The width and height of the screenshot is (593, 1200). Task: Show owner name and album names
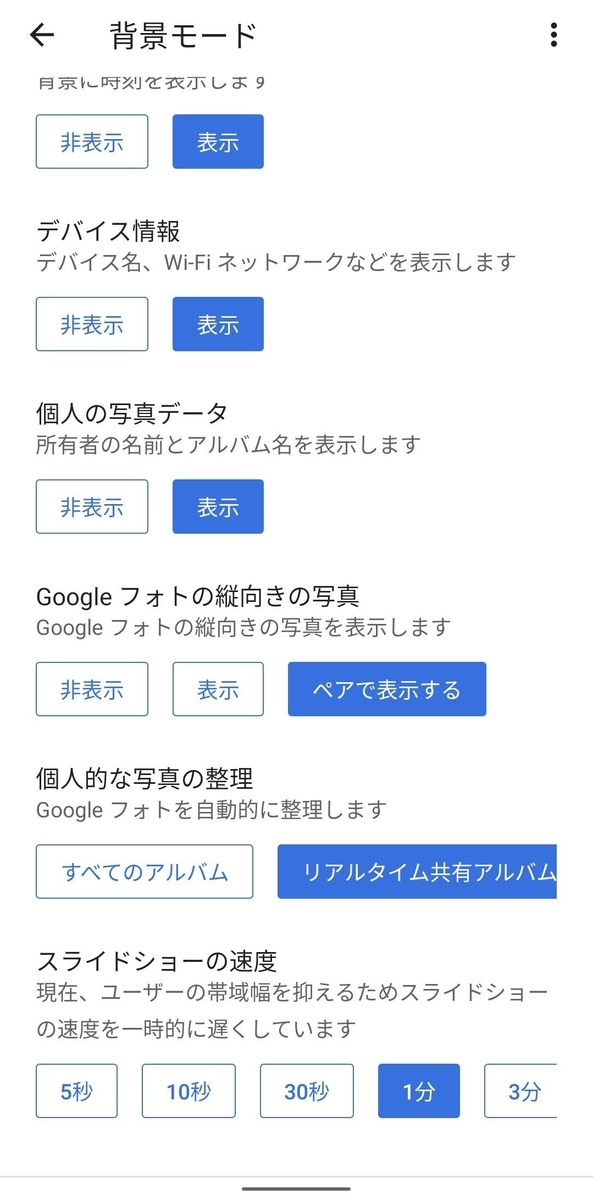(217, 506)
